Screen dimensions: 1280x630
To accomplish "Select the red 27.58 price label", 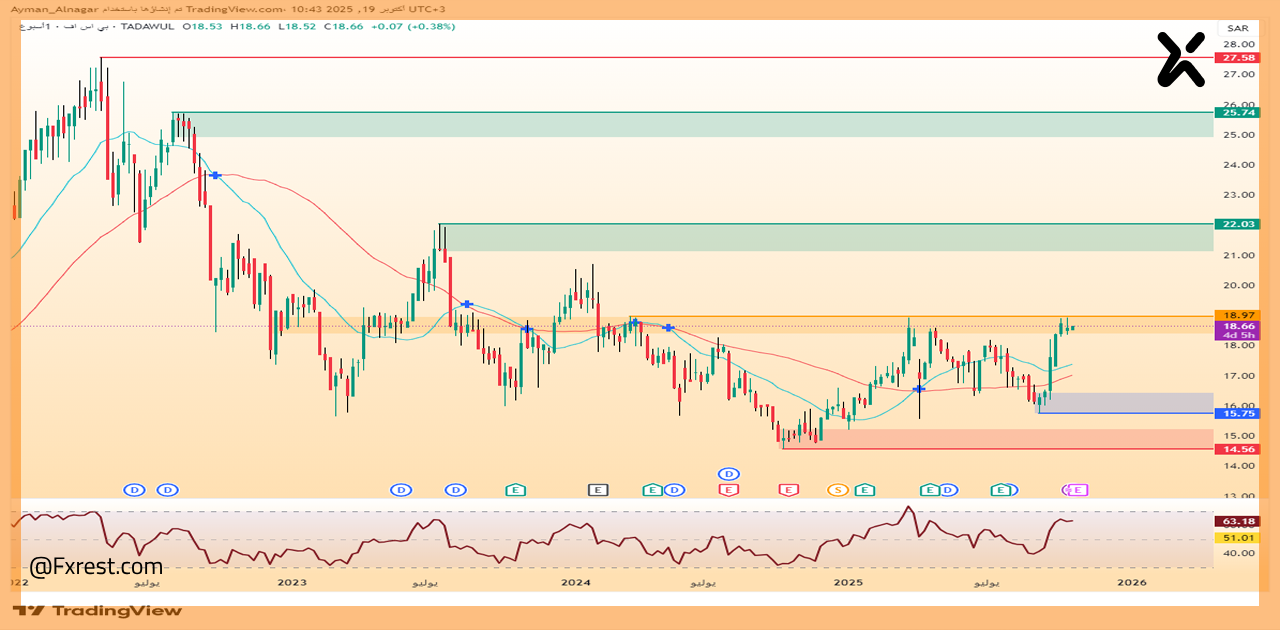I will (x=1235, y=58).
